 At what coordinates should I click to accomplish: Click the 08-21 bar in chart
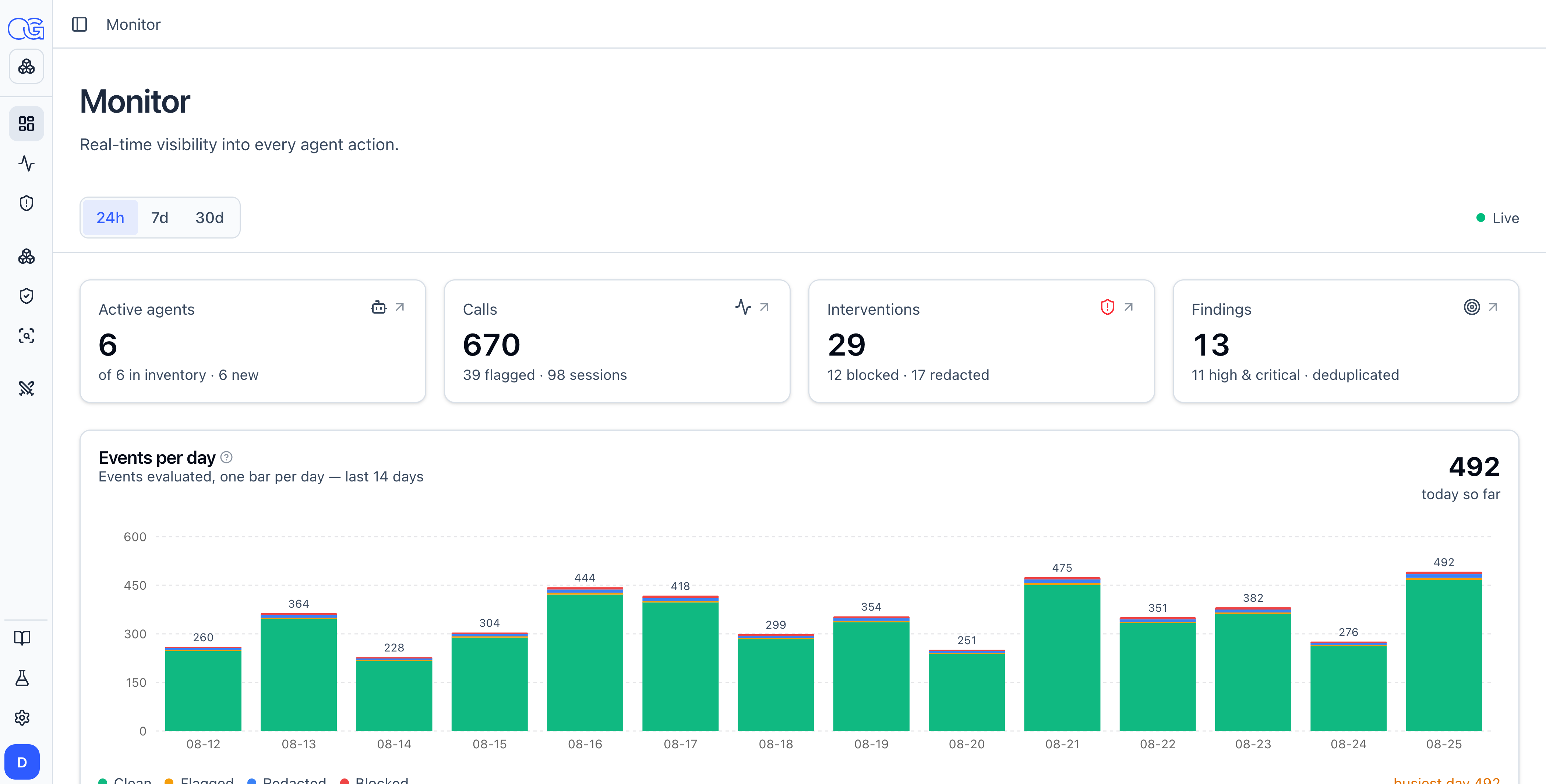click(x=1062, y=654)
